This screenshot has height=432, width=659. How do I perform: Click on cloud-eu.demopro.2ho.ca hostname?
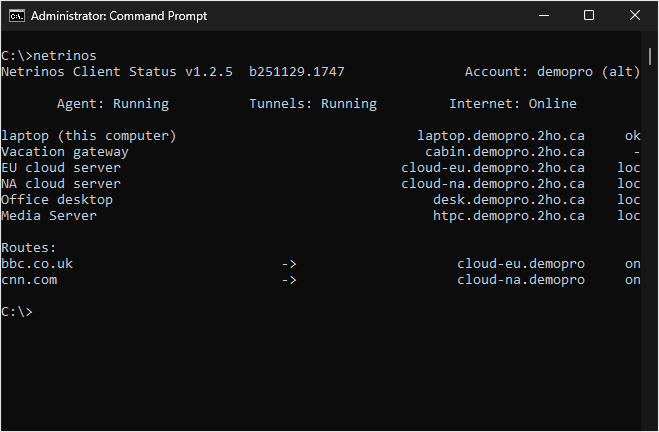click(x=492, y=168)
